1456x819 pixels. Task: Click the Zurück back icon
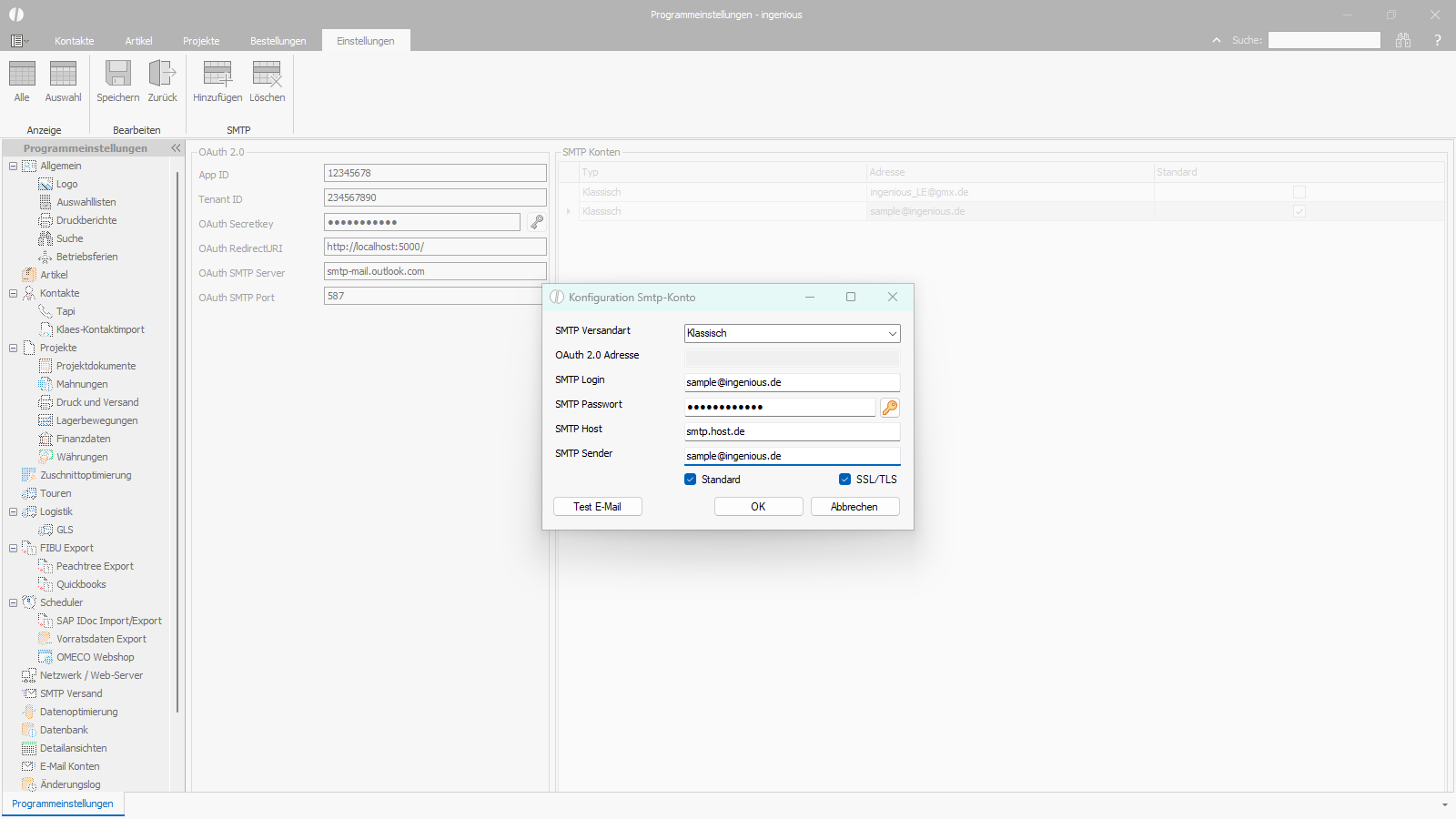162,75
